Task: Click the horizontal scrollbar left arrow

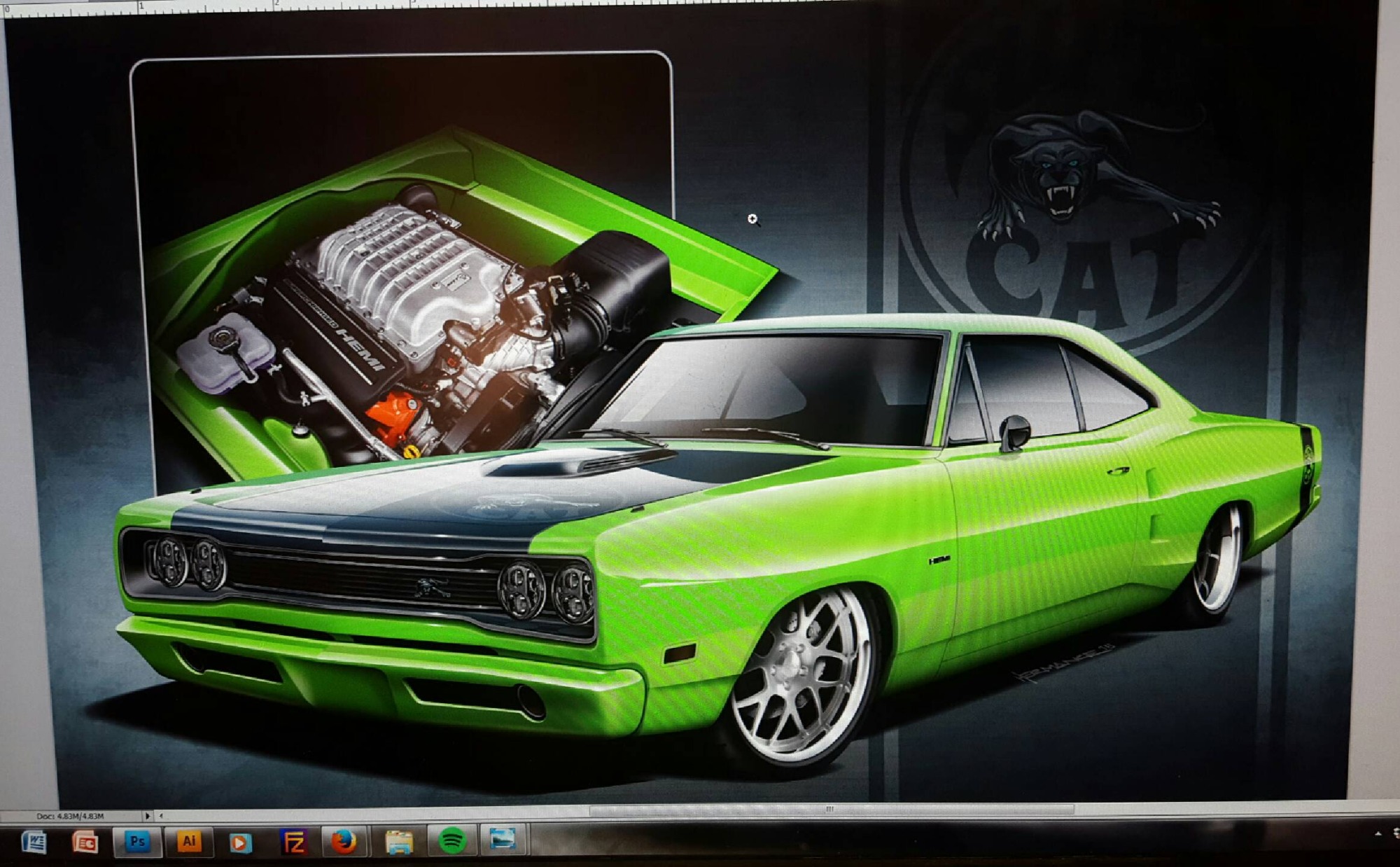Action: pos(161,816)
